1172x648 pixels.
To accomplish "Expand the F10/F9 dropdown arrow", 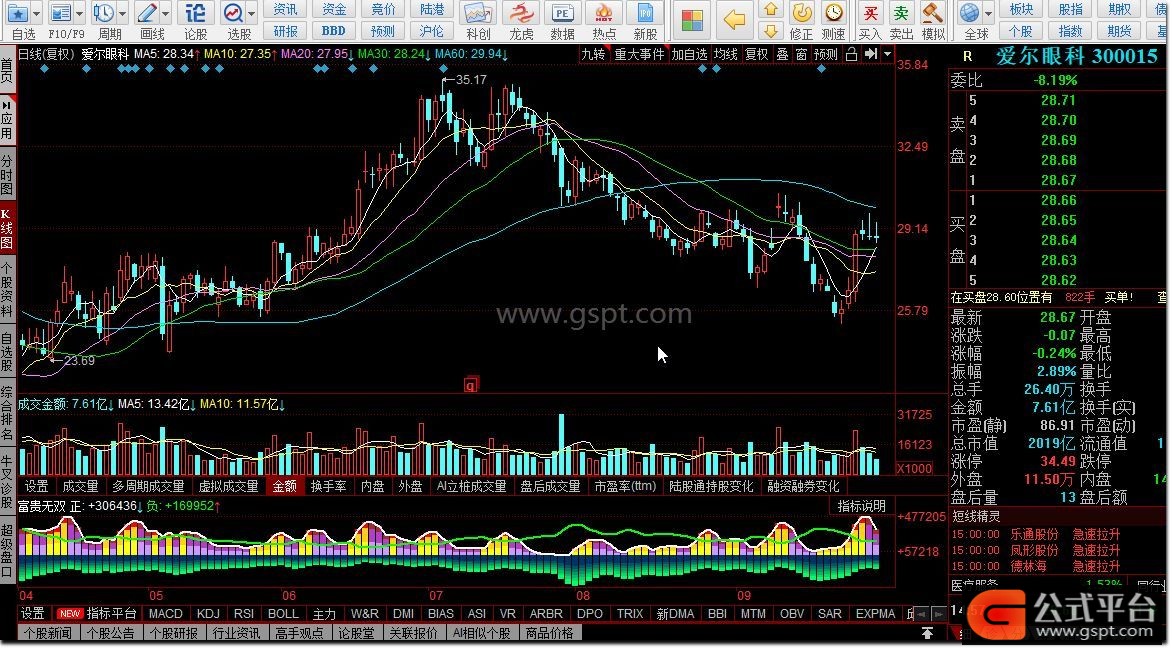I will [79, 13].
